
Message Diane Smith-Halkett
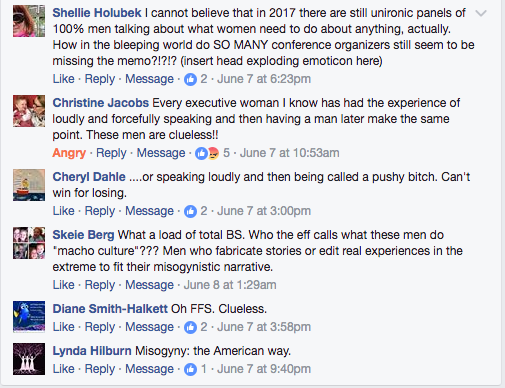coord(149,327)
